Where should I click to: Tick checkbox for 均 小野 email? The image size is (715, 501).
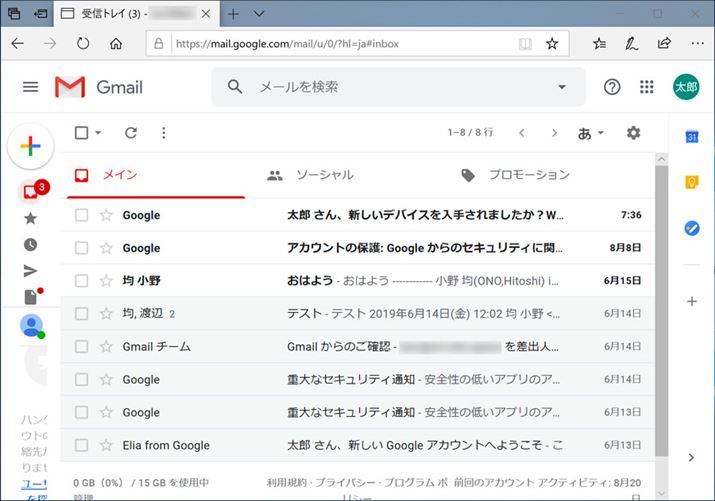(x=82, y=281)
